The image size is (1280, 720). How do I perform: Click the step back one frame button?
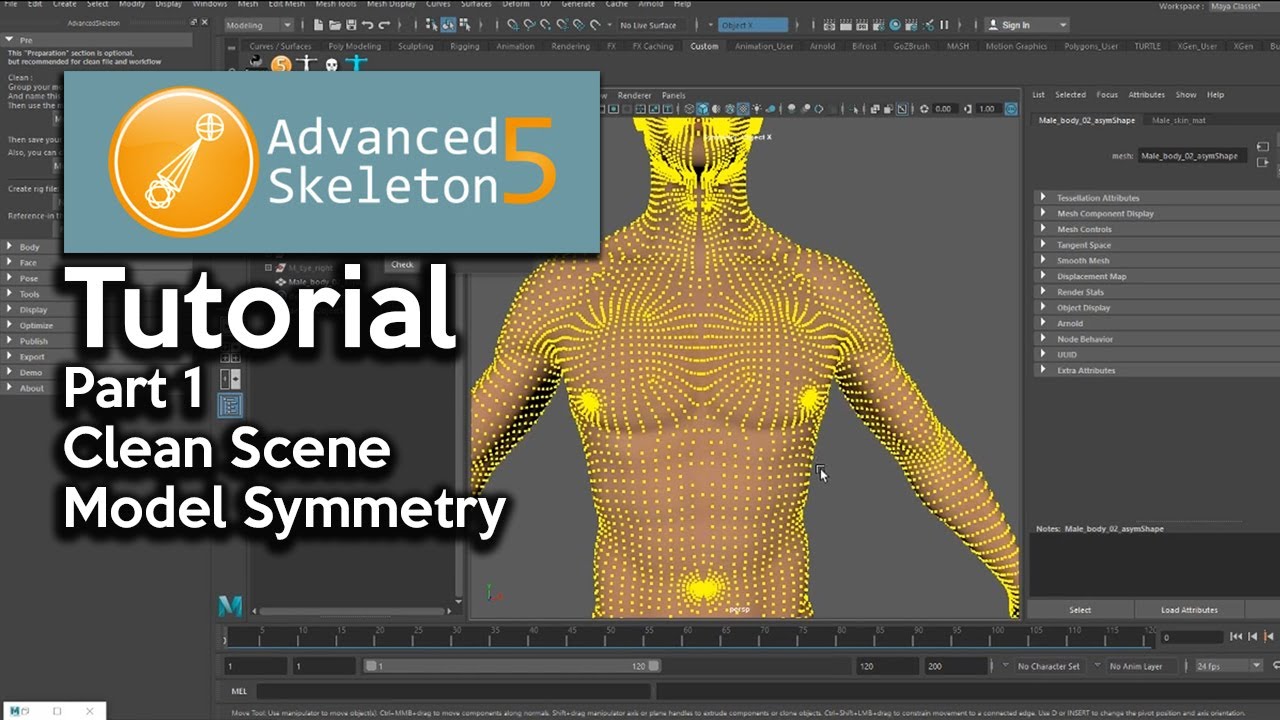pyautogui.click(x=1252, y=636)
